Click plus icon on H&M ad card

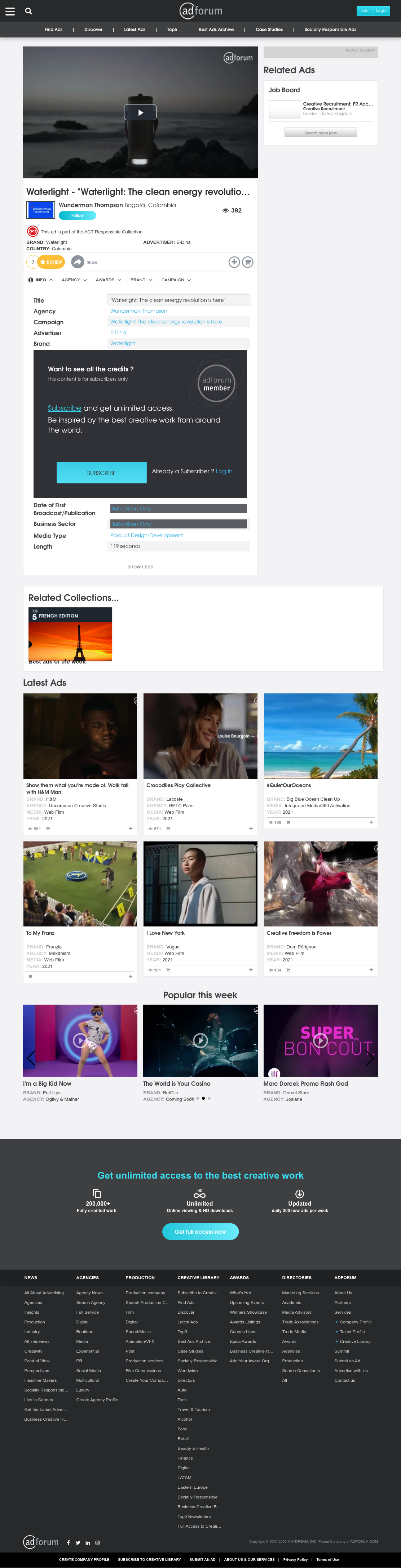click(131, 828)
